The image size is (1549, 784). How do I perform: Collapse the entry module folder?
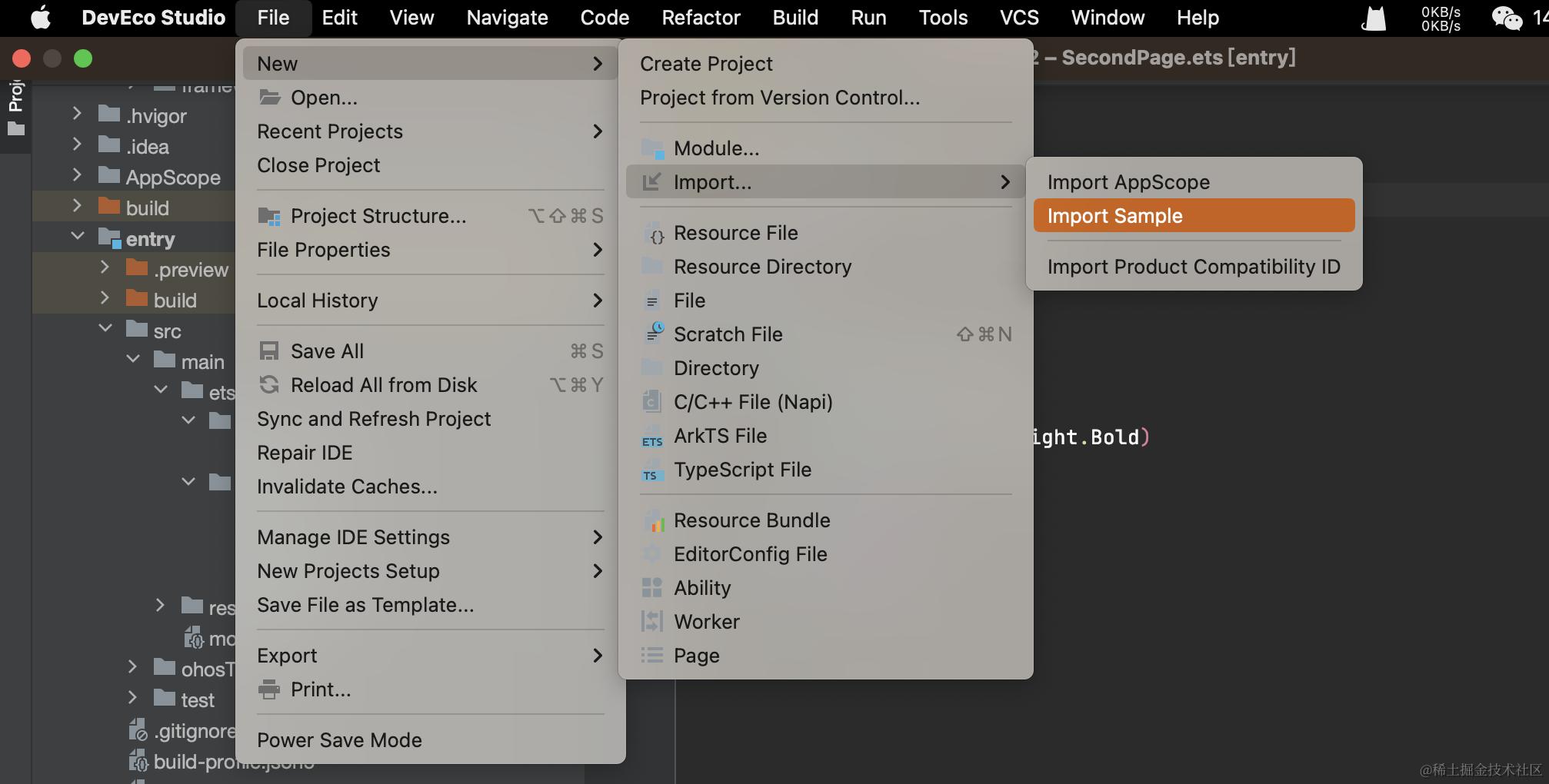tap(77, 236)
